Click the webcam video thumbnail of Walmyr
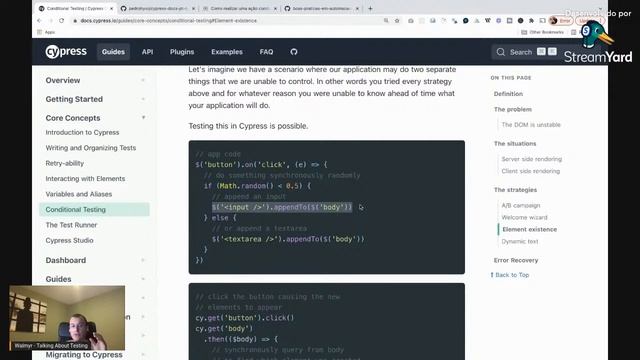Viewport: 640px width, 360px height. 67,318
